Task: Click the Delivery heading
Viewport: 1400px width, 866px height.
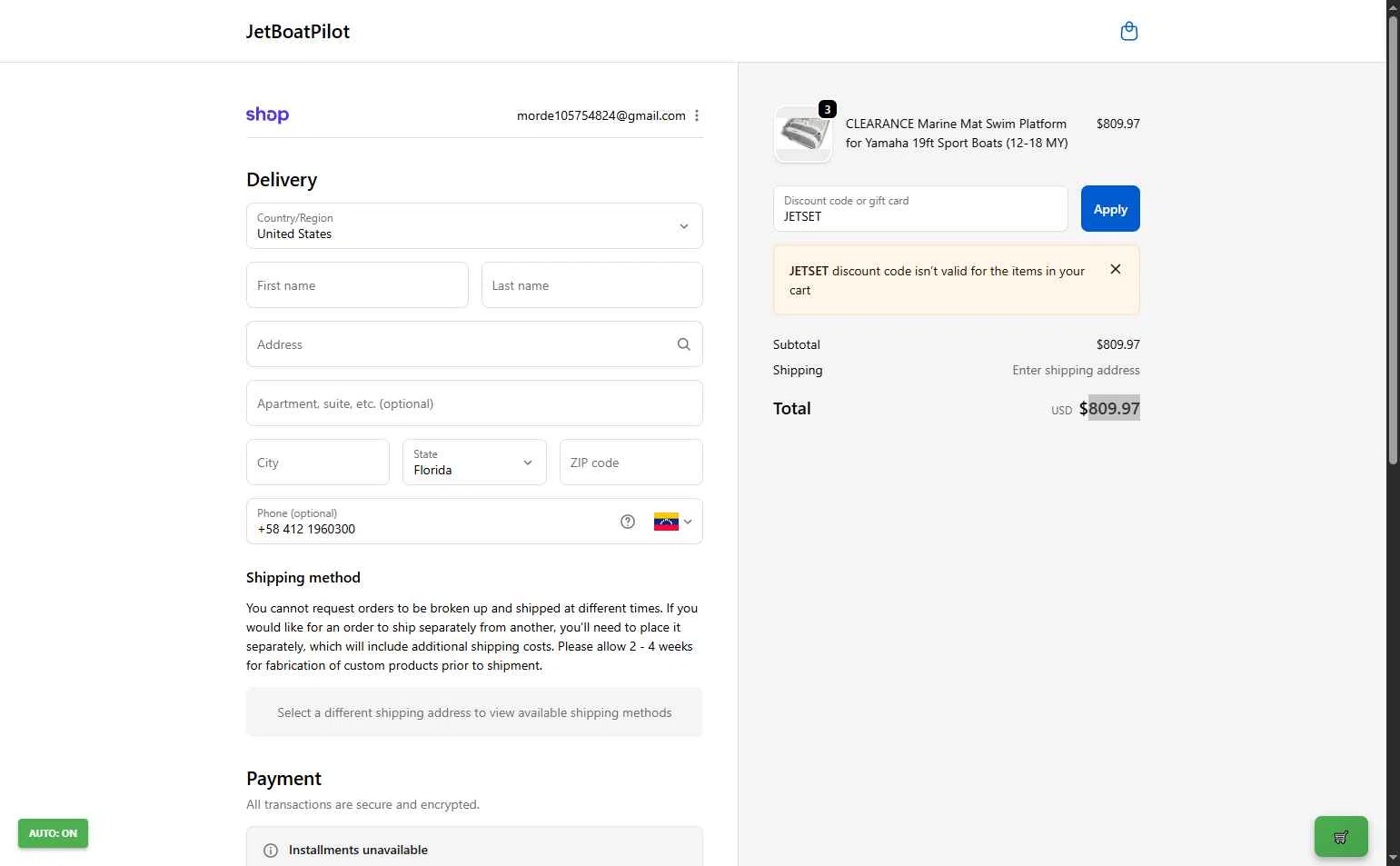Action: [x=282, y=180]
